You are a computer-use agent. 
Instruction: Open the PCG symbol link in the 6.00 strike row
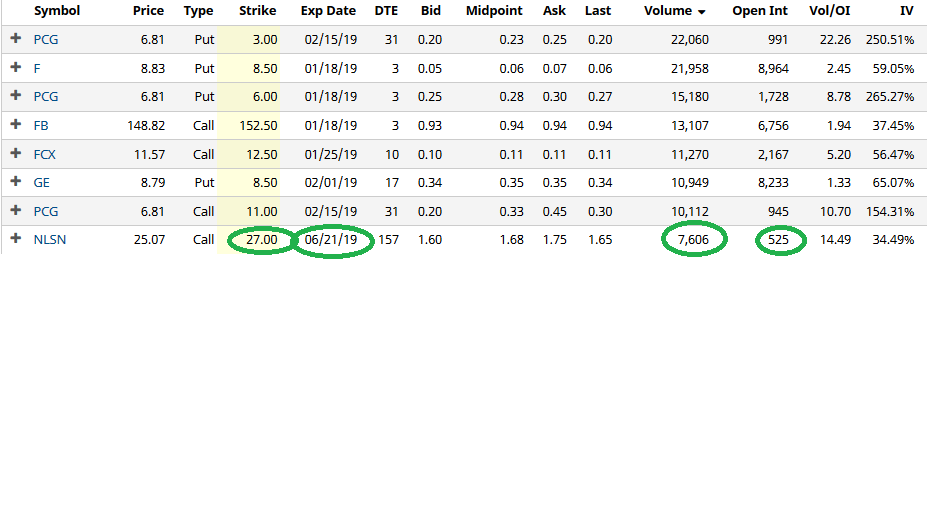(x=46, y=96)
